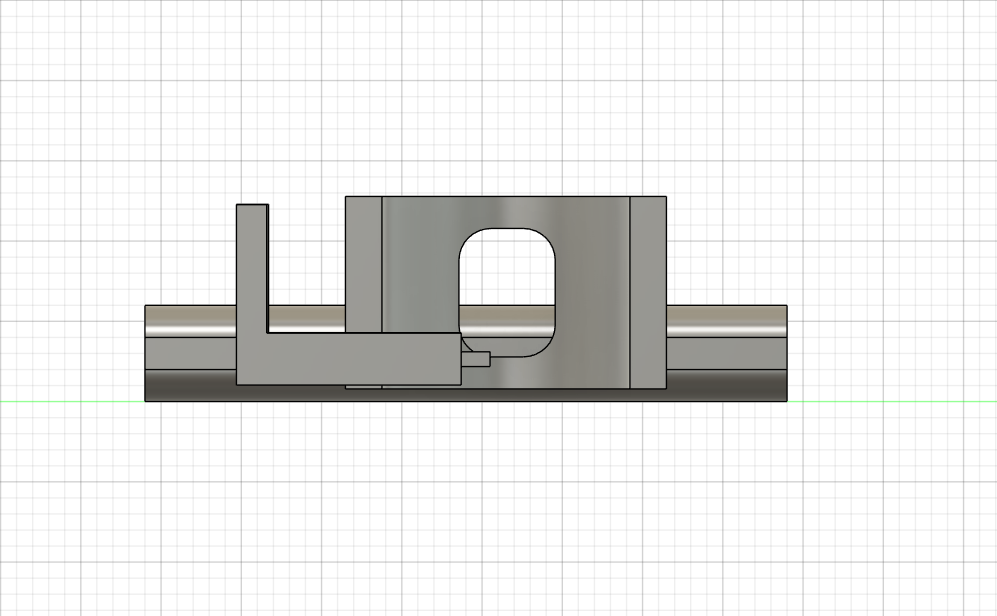This screenshot has width=997, height=616.
Task: Select the rail visible through the cutout
Action: (507, 322)
